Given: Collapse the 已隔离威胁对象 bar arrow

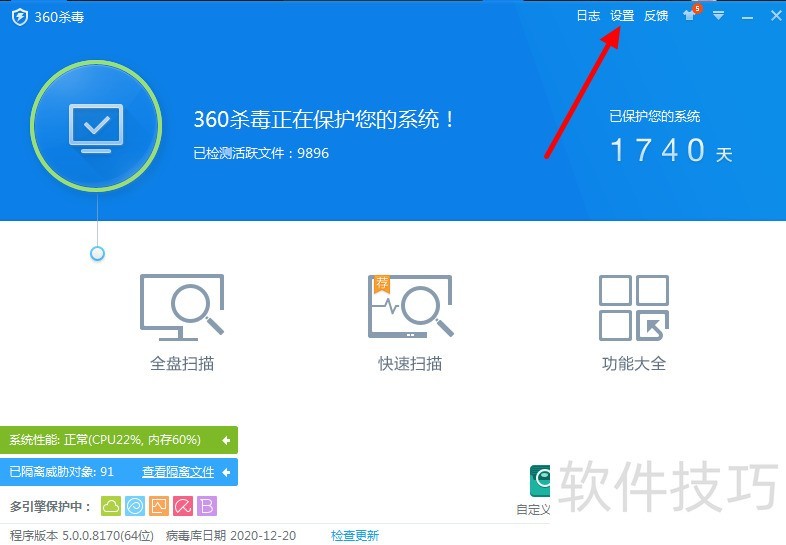Looking at the screenshot, I should coord(226,472).
